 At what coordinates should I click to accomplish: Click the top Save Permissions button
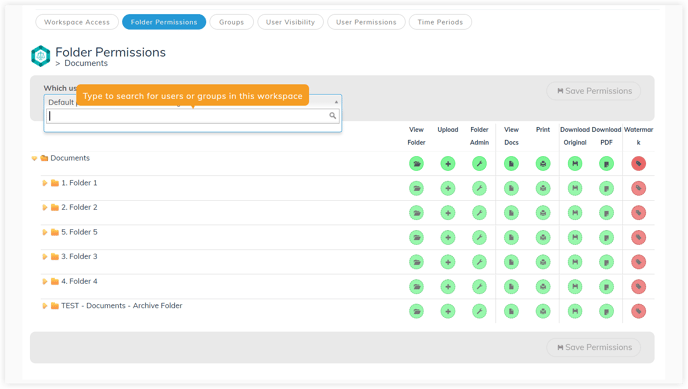[x=594, y=91]
